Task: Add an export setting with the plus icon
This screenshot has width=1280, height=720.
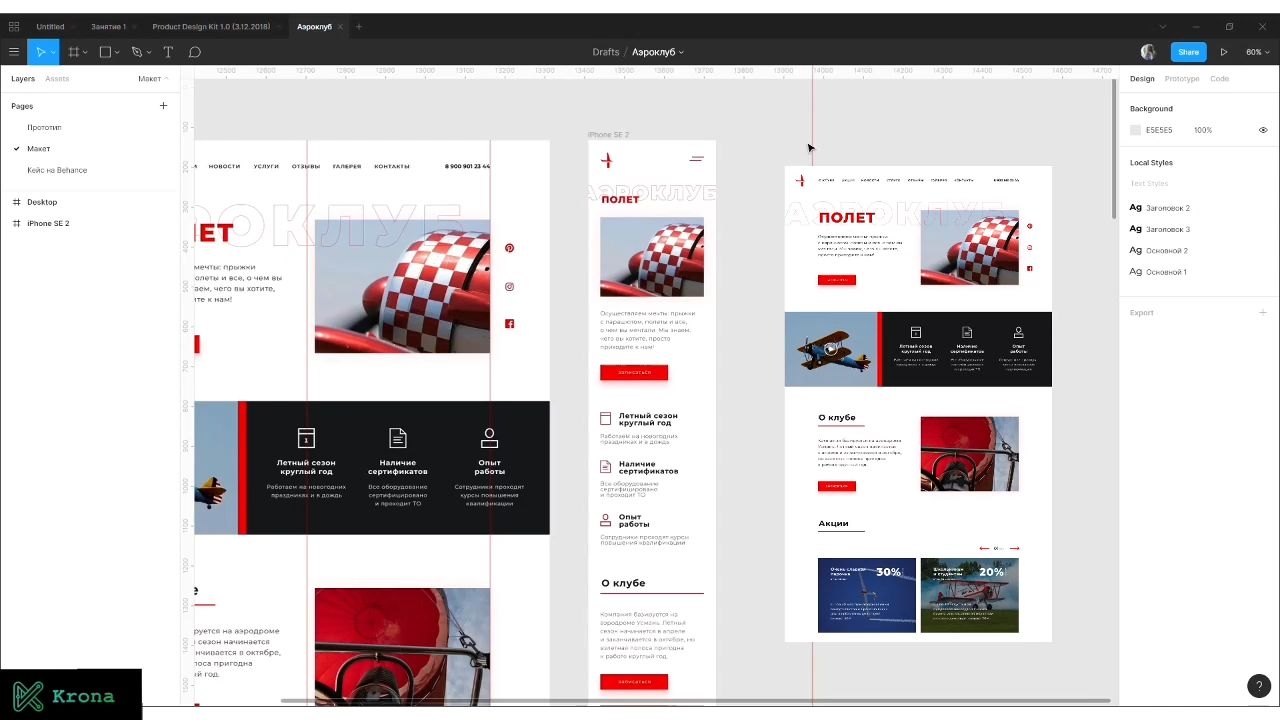Action: tap(1263, 313)
